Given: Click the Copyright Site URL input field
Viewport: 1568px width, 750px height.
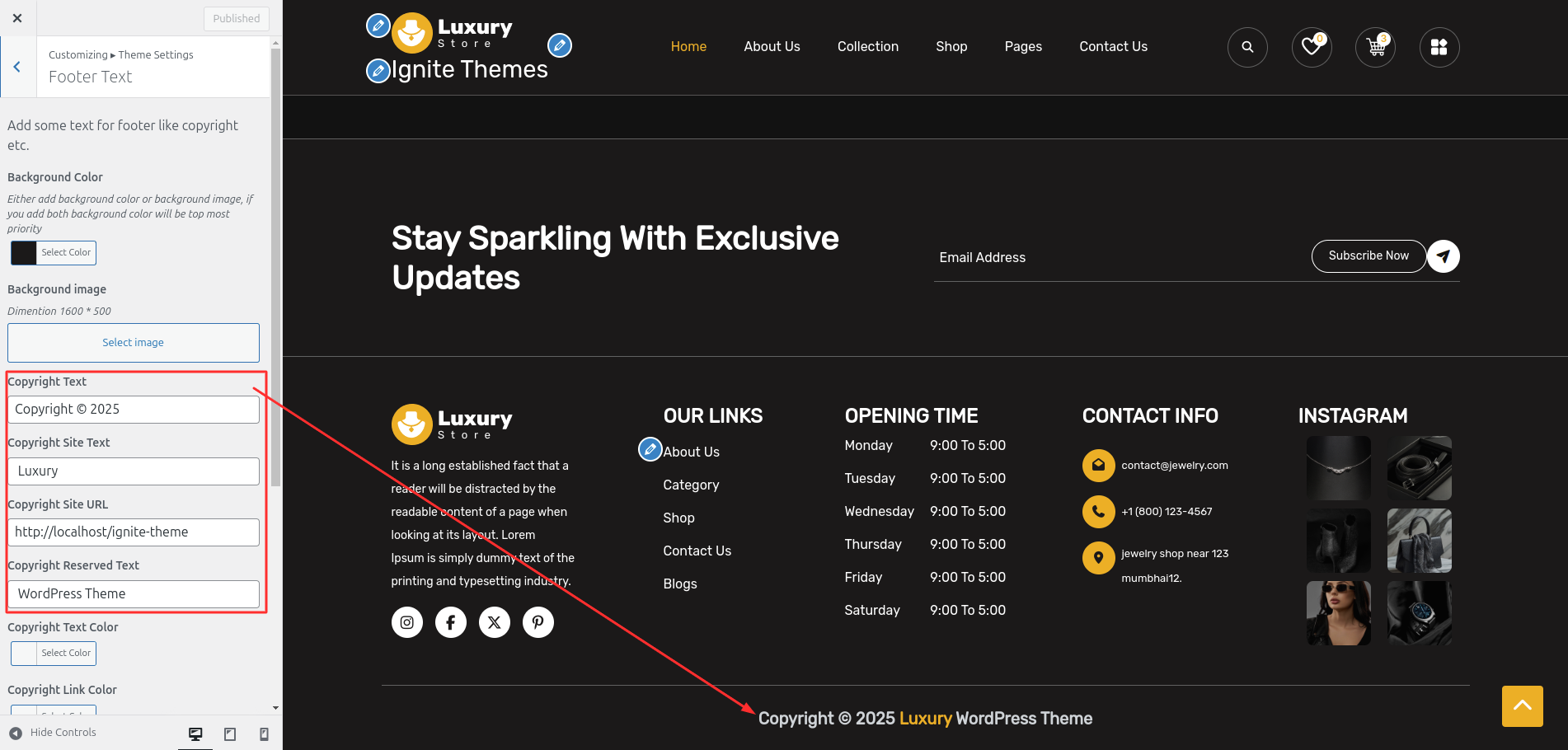Looking at the screenshot, I should click(x=133, y=532).
